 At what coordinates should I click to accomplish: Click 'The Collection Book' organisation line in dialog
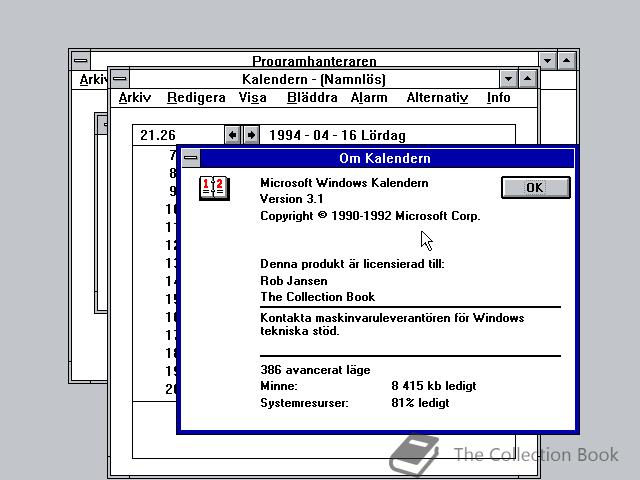tap(318, 297)
